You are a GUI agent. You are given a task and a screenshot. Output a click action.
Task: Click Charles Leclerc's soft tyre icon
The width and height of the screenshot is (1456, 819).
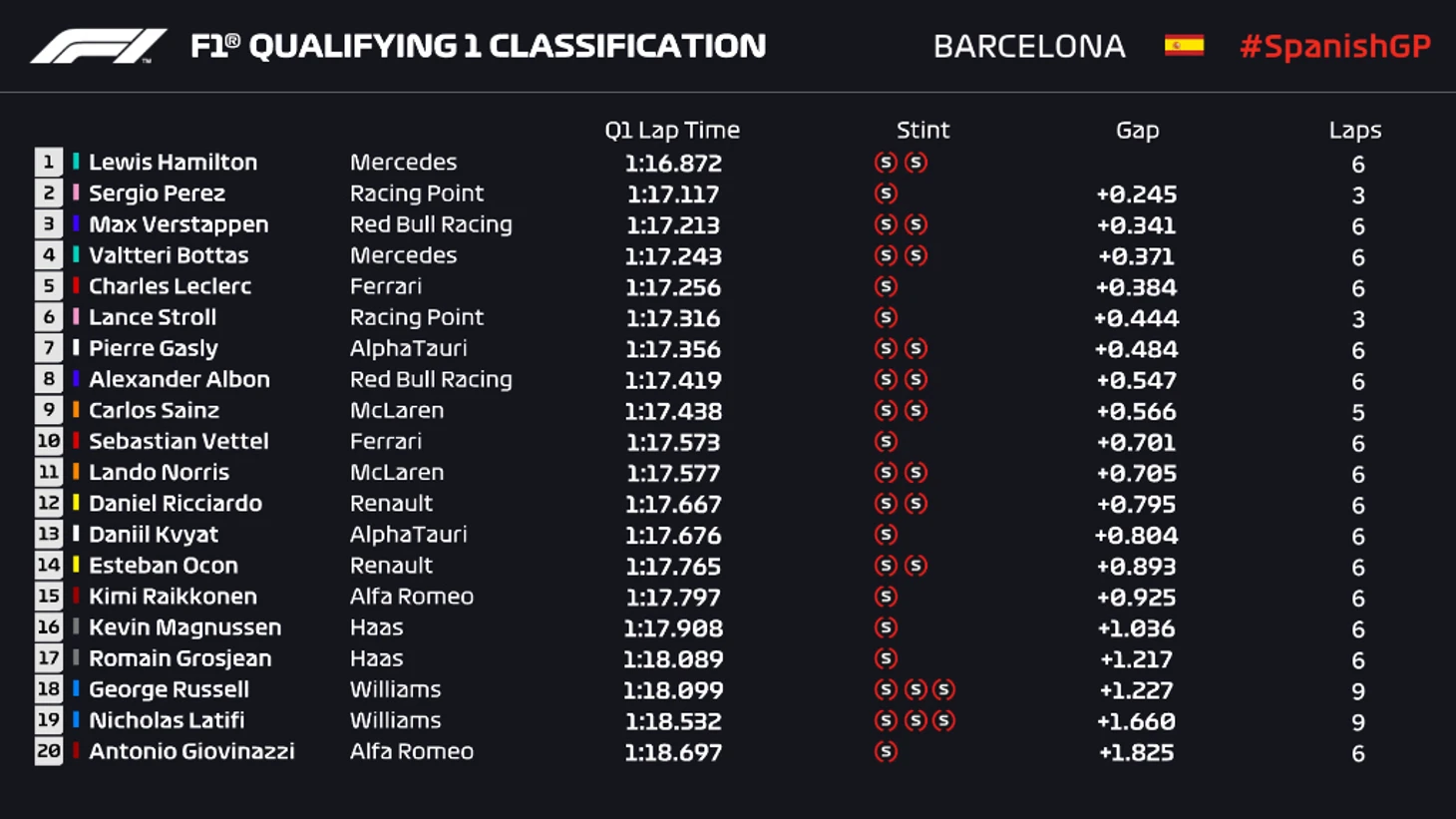[886, 286]
